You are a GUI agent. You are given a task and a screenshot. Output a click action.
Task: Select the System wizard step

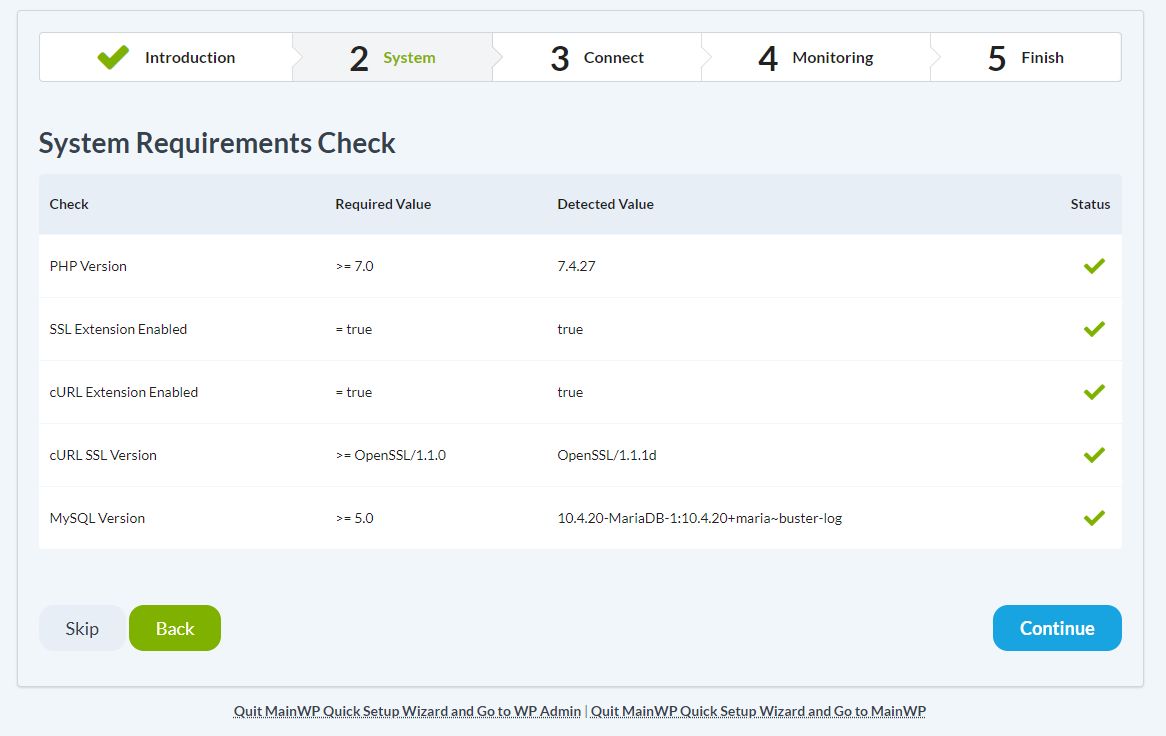click(393, 57)
